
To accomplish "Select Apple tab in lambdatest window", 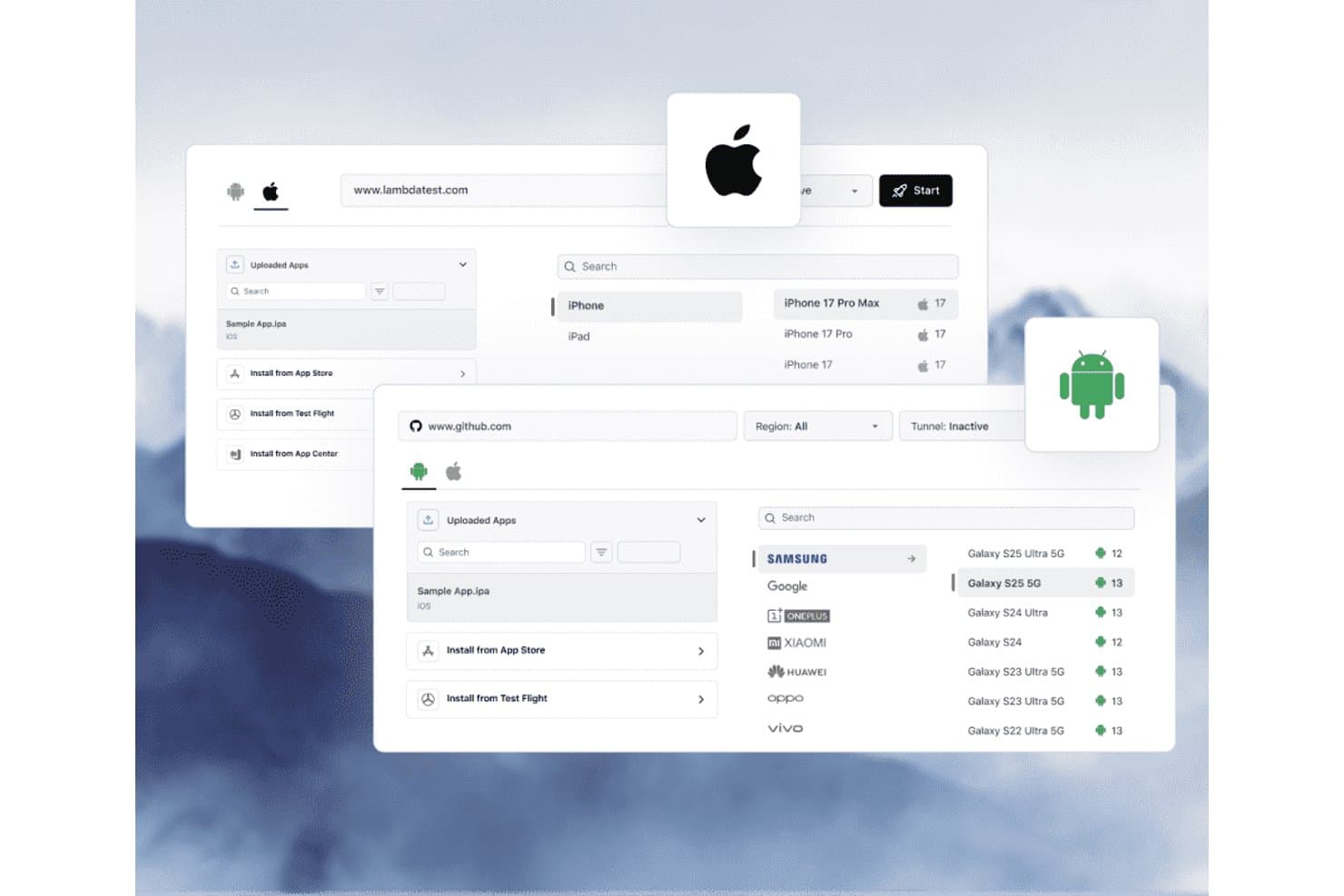I will [x=271, y=192].
